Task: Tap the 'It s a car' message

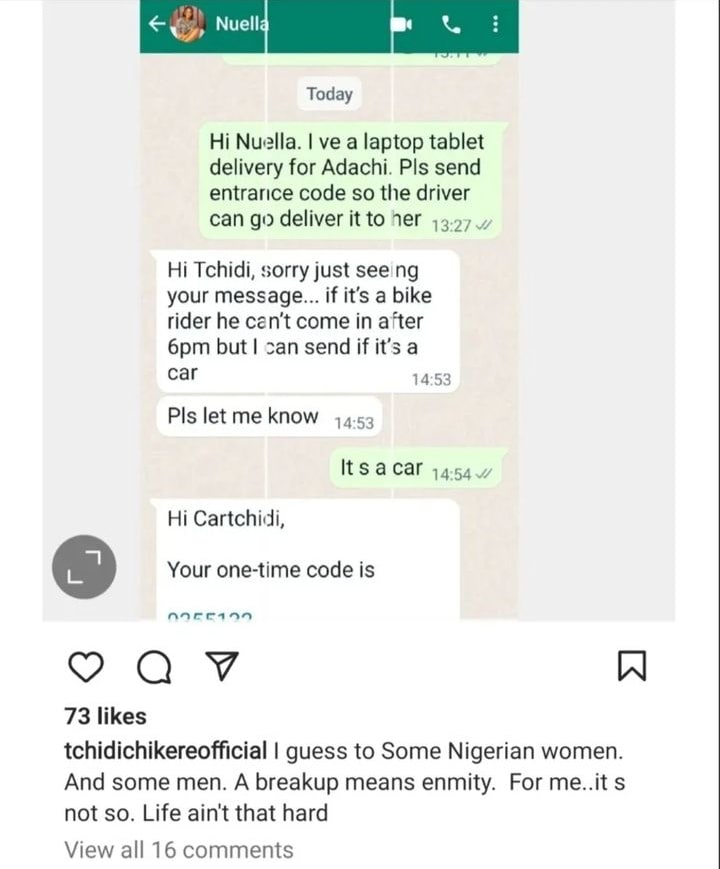Action: pyautogui.click(x=418, y=469)
